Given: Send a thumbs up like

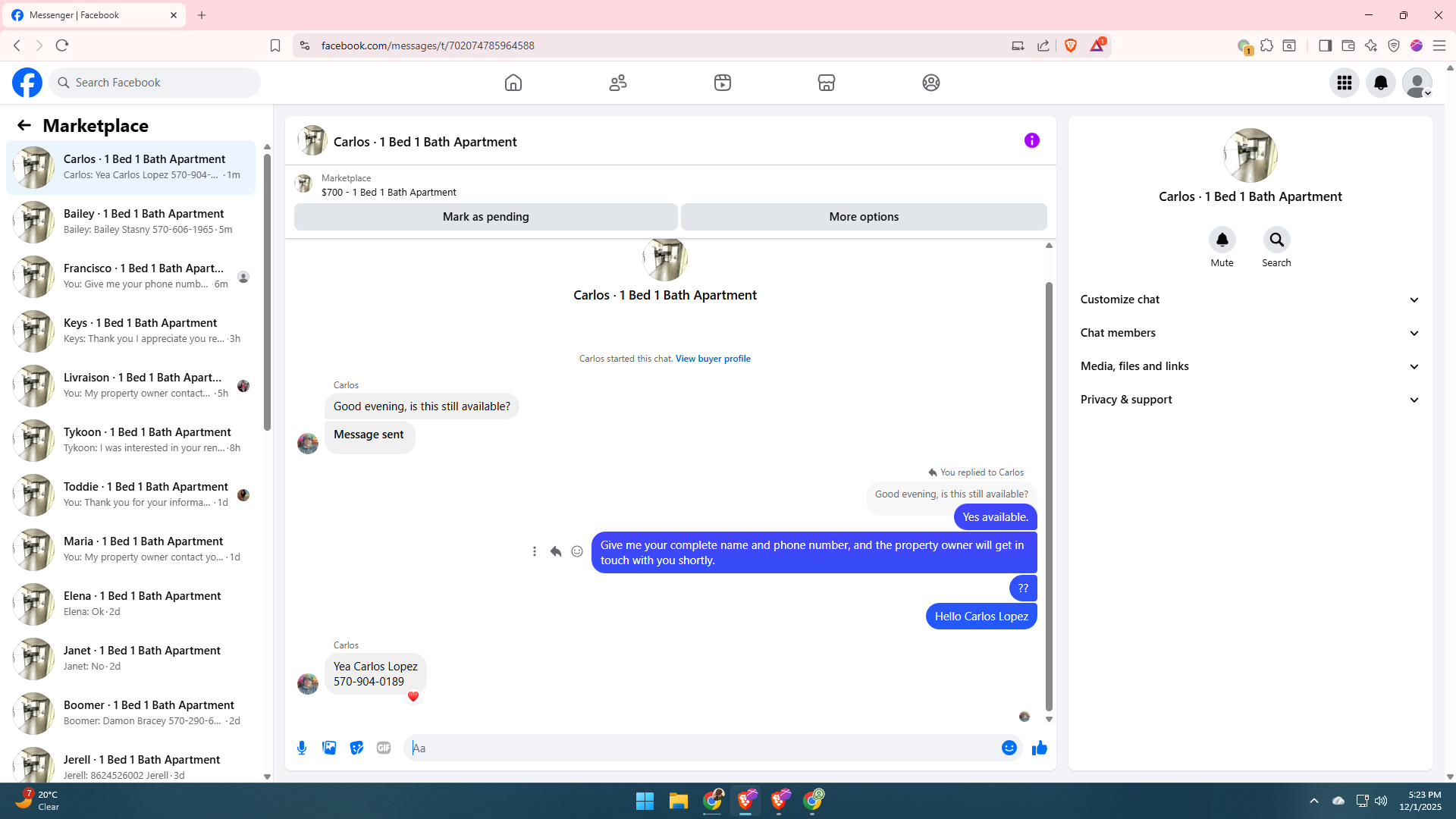Looking at the screenshot, I should tap(1039, 748).
